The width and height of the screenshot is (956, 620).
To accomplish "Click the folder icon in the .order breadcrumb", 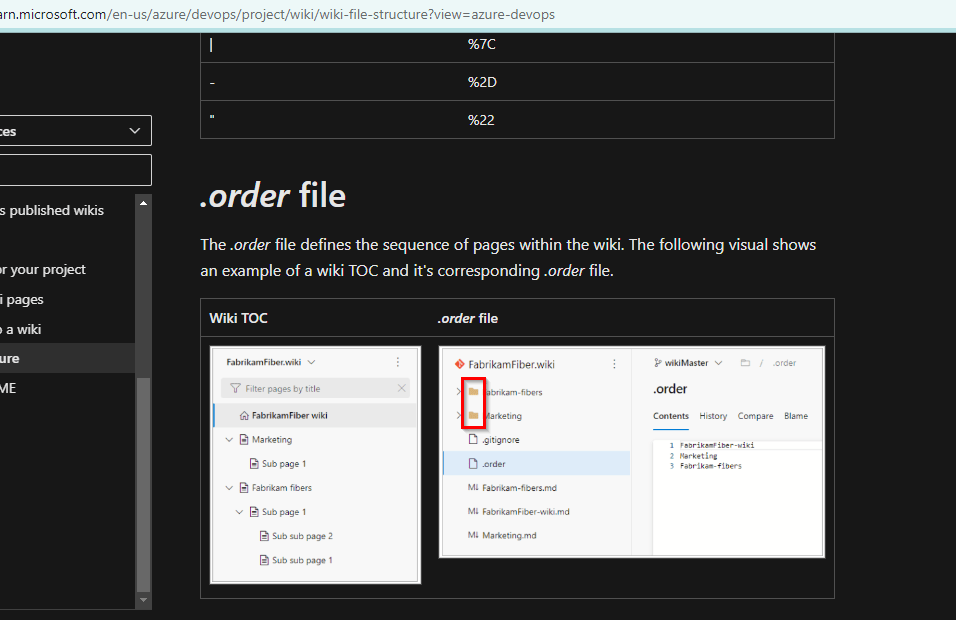I will 744,362.
